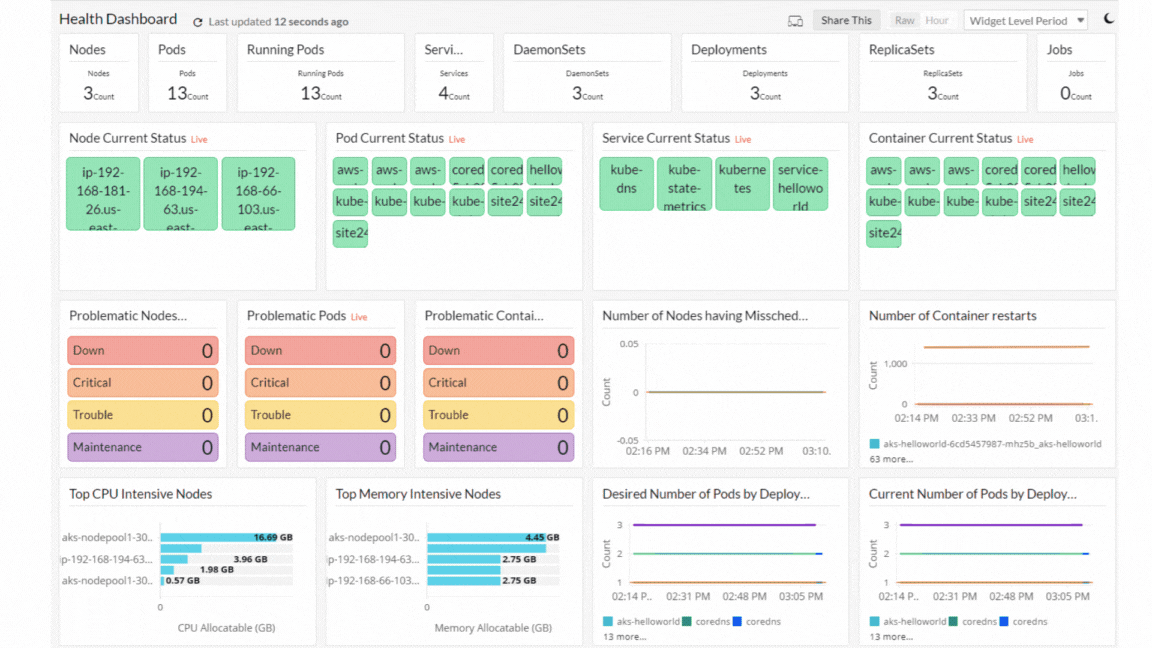This screenshot has width=1152, height=648.
Task: Select the service-helloworld service tile
Action: click(800, 184)
